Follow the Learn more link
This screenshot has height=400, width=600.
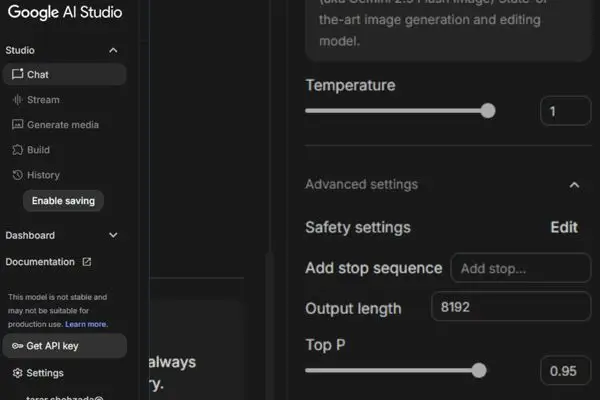[x=86, y=324]
